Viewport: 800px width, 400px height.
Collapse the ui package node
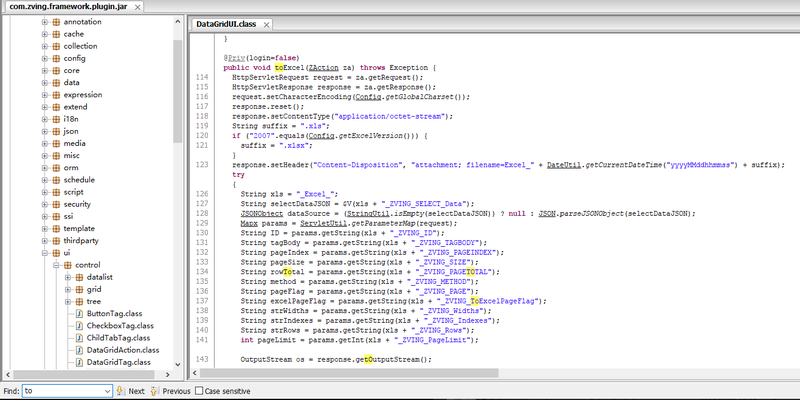pyautogui.click(x=44, y=252)
